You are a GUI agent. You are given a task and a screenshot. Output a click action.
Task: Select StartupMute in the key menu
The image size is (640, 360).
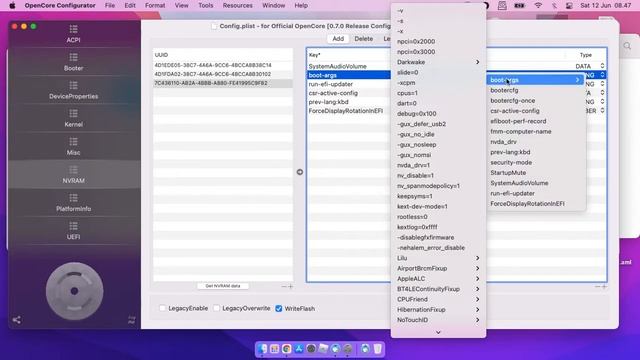pyautogui.click(x=536, y=173)
